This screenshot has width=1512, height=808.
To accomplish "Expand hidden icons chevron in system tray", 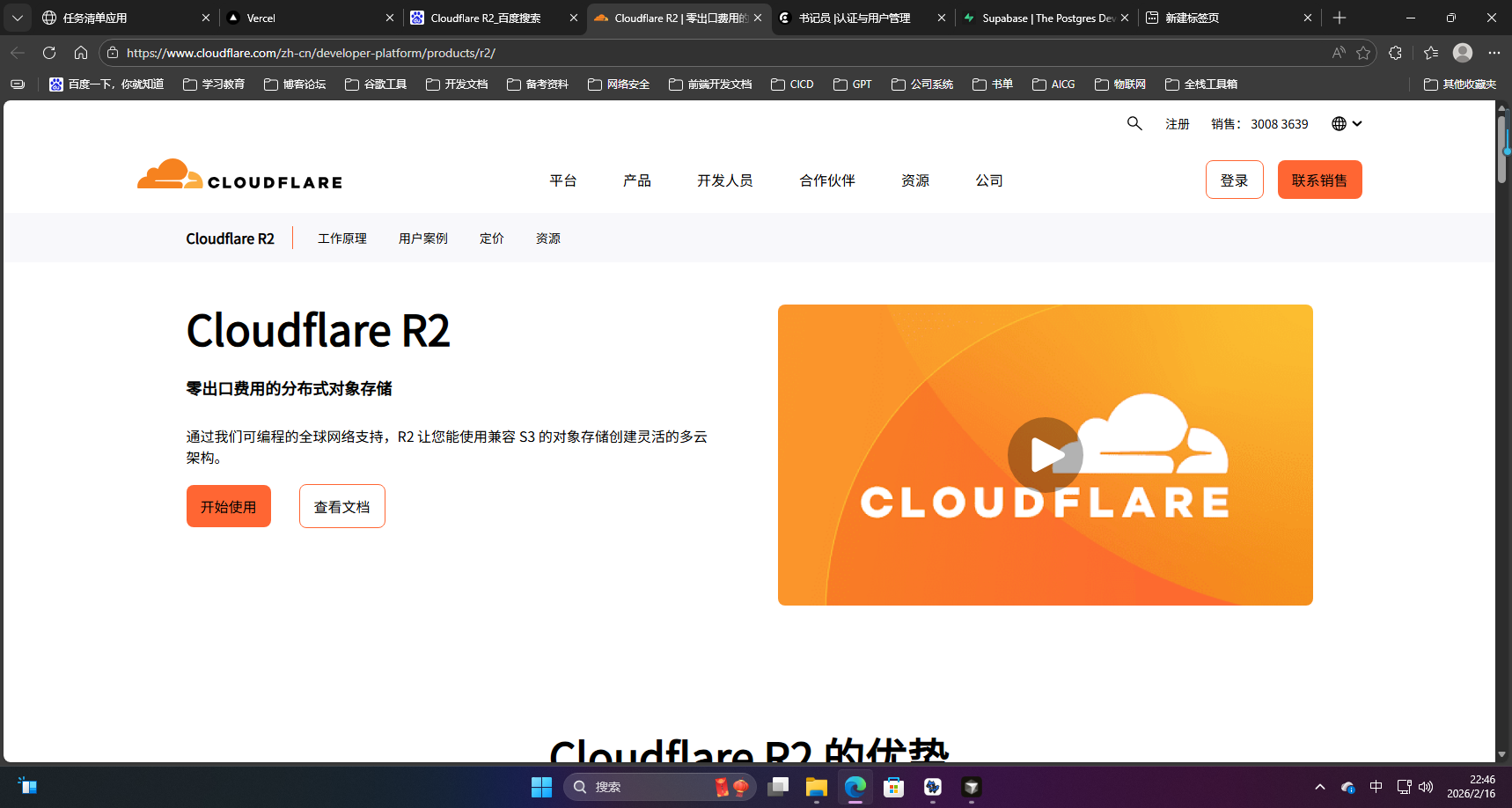I will point(1320,786).
